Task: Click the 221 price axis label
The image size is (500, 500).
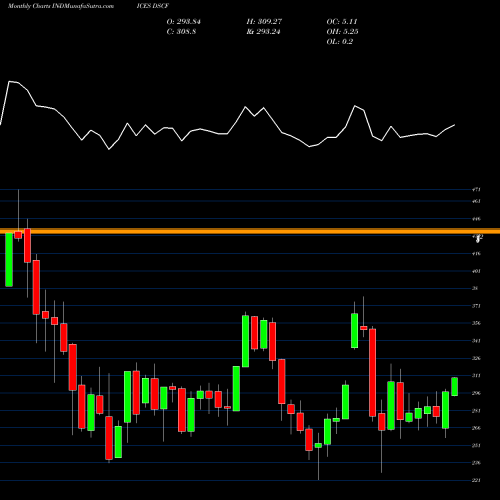Action: pos(476,480)
